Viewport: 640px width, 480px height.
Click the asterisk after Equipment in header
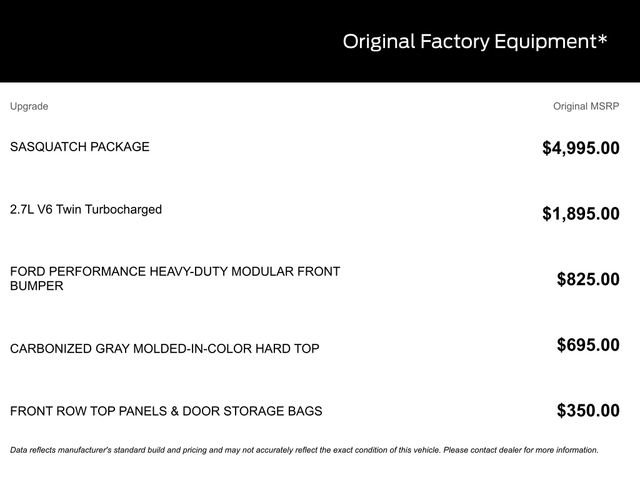[x=602, y=40]
